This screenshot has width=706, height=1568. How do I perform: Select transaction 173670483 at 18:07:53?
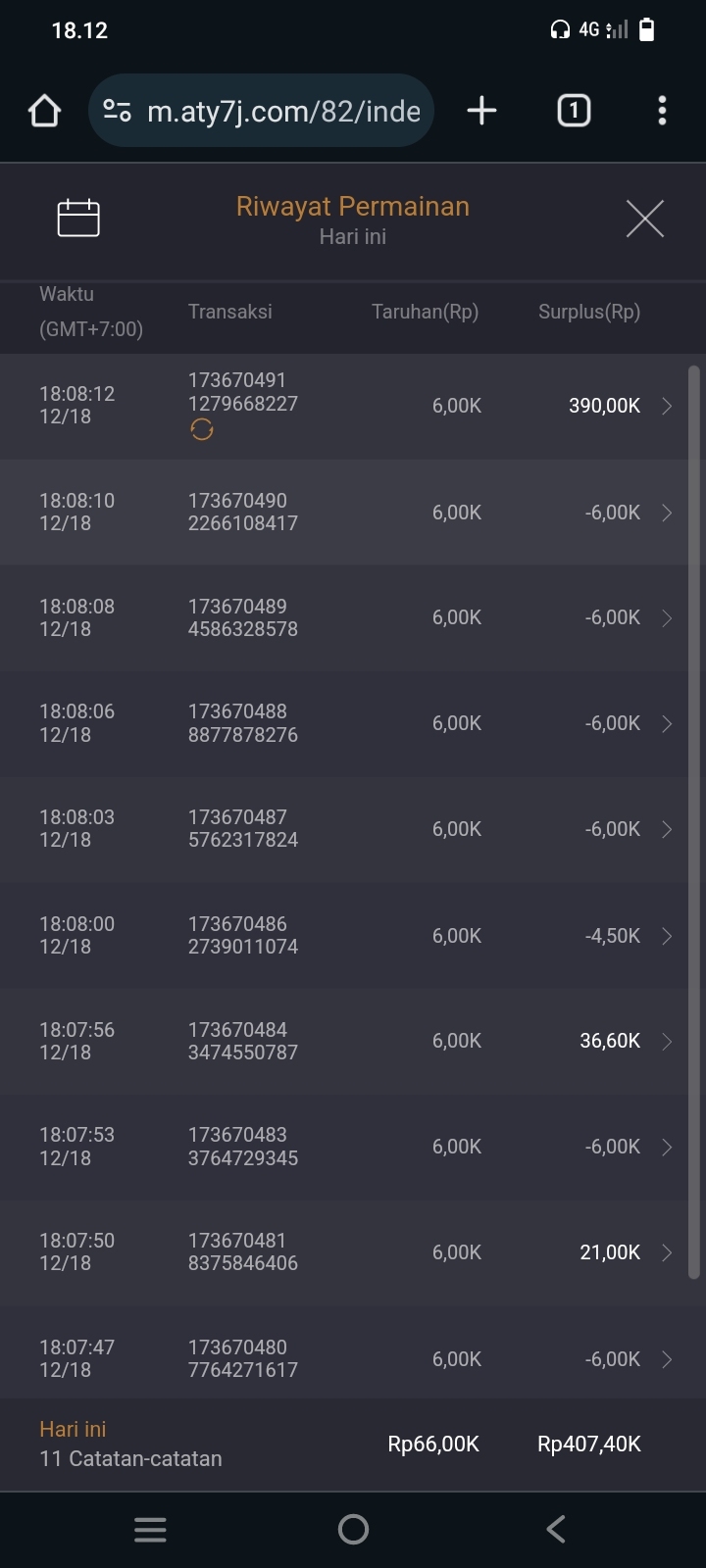coord(243,1147)
